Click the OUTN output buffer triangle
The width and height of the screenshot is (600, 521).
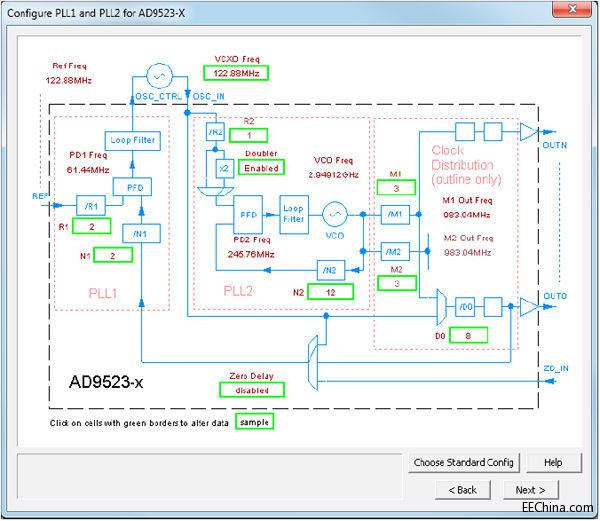pyautogui.click(x=527, y=131)
